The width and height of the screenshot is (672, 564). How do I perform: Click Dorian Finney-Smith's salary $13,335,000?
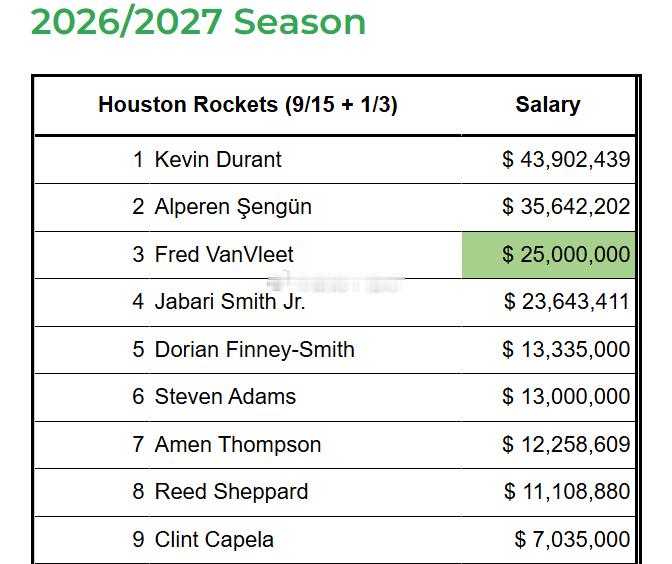[566, 349]
